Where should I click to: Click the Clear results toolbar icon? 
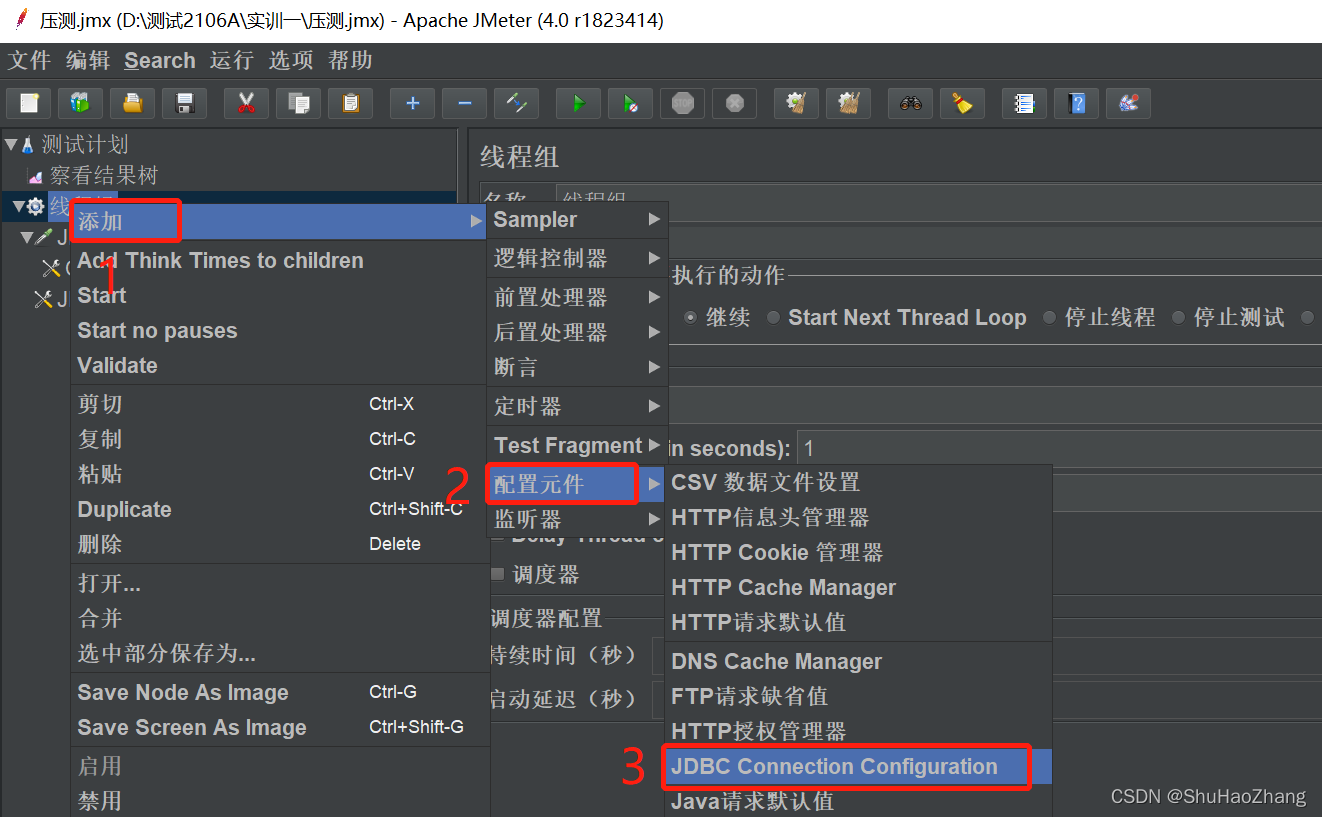tap(797, 103)
